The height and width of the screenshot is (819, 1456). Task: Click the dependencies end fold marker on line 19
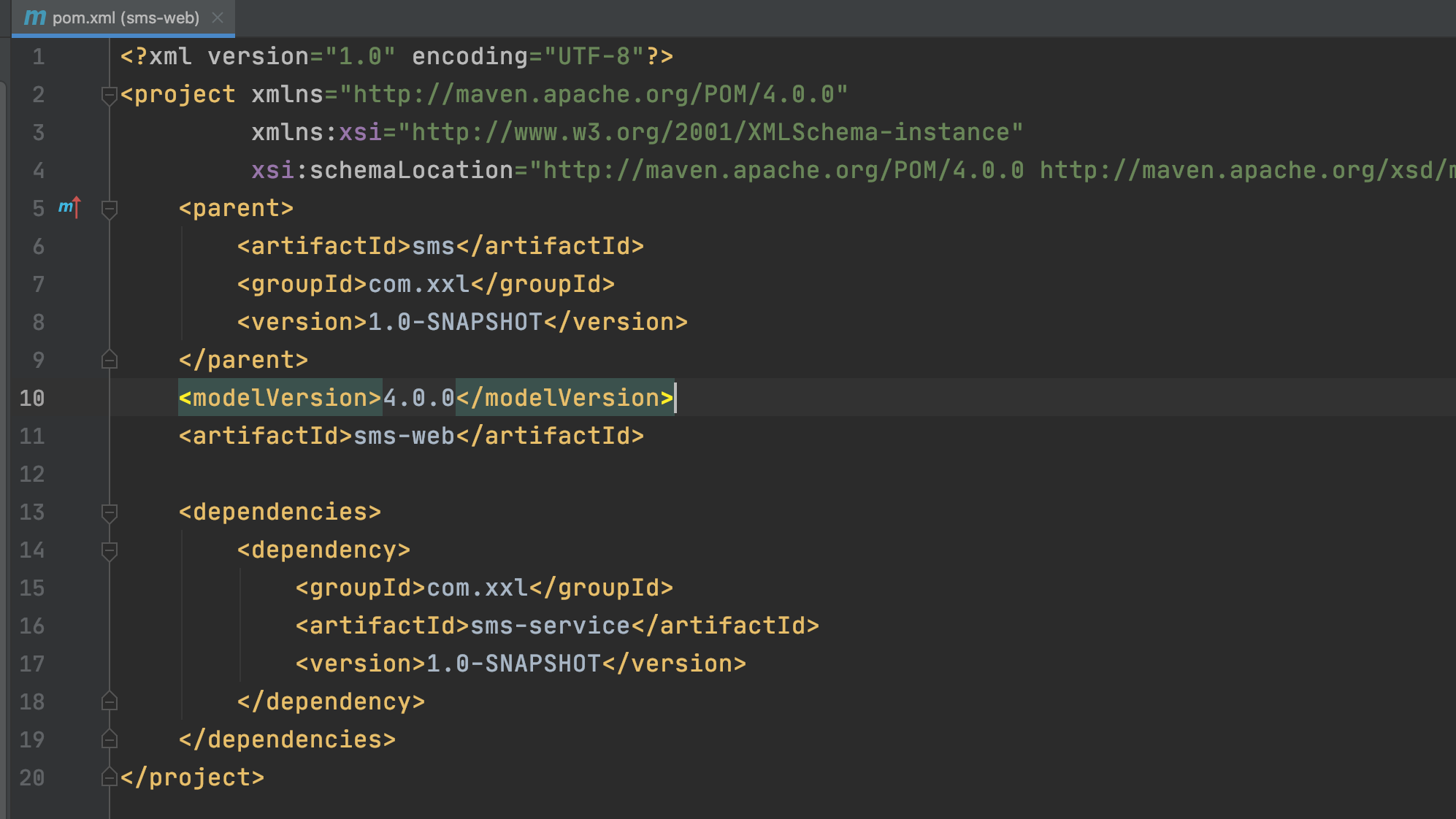pyautogui.click(x=110, y=739)
